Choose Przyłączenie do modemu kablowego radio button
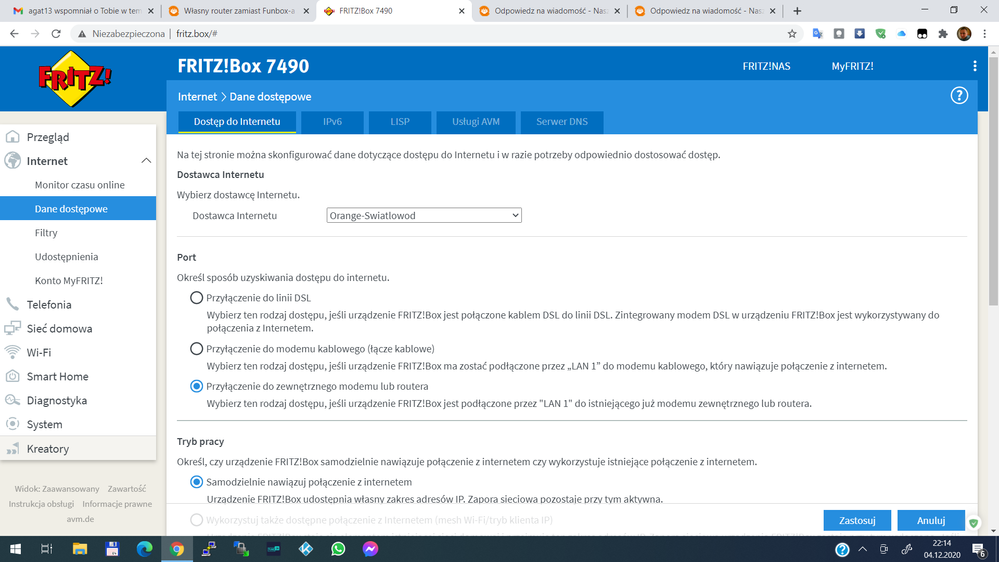Screen dimensions: 999x562 point(197,349)
